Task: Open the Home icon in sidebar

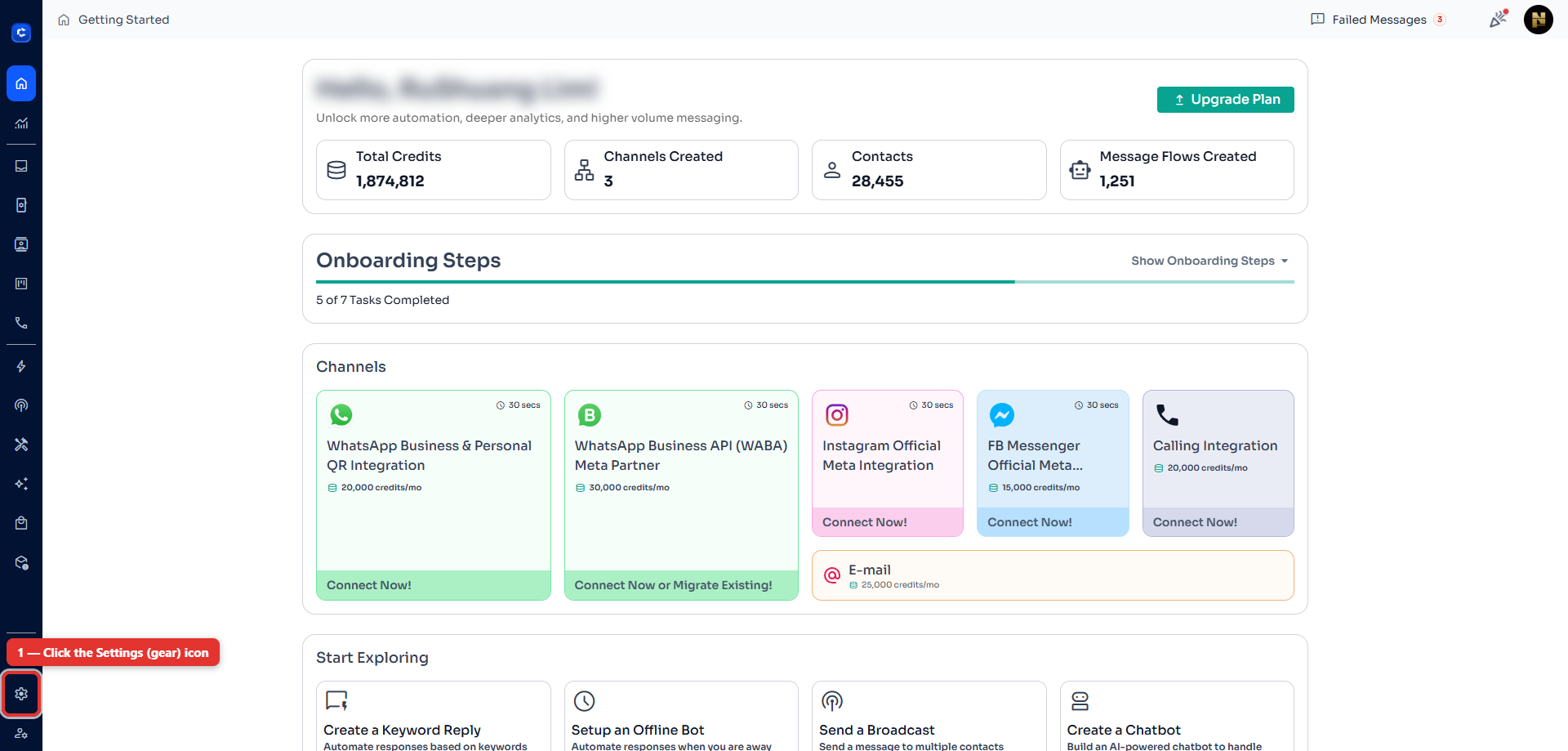Action: pos(21,83)
